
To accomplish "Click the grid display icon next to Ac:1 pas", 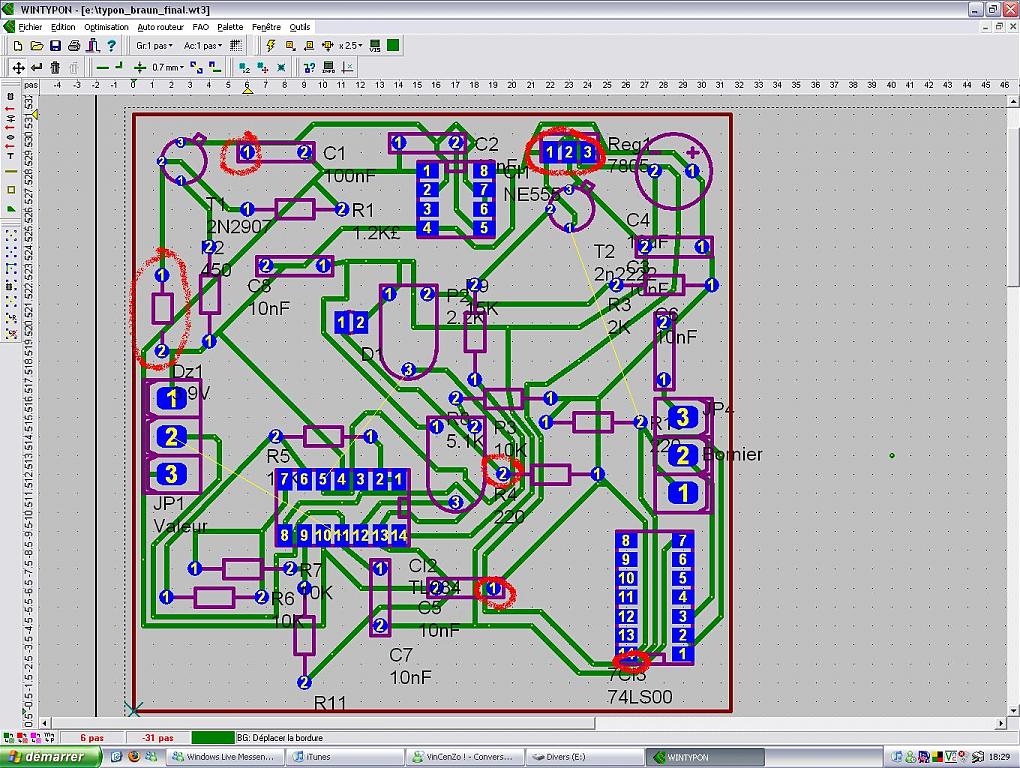I will (x=236, y=46).
